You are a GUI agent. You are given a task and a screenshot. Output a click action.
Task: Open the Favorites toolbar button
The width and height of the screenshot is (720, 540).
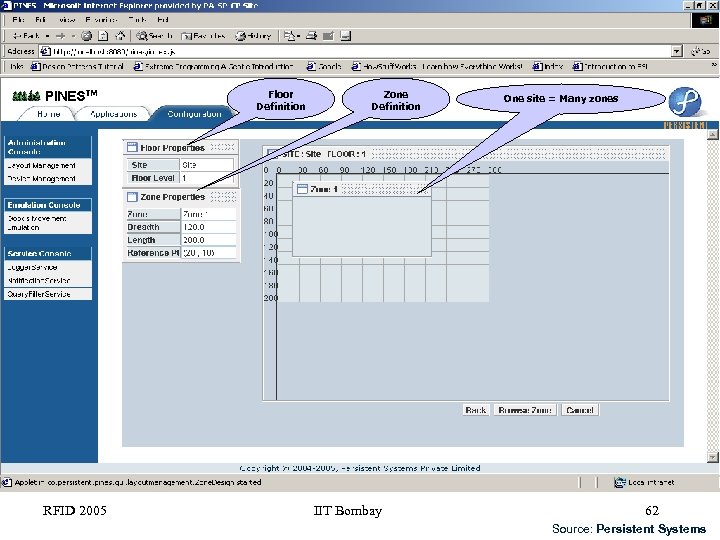[x=203, y=35]
